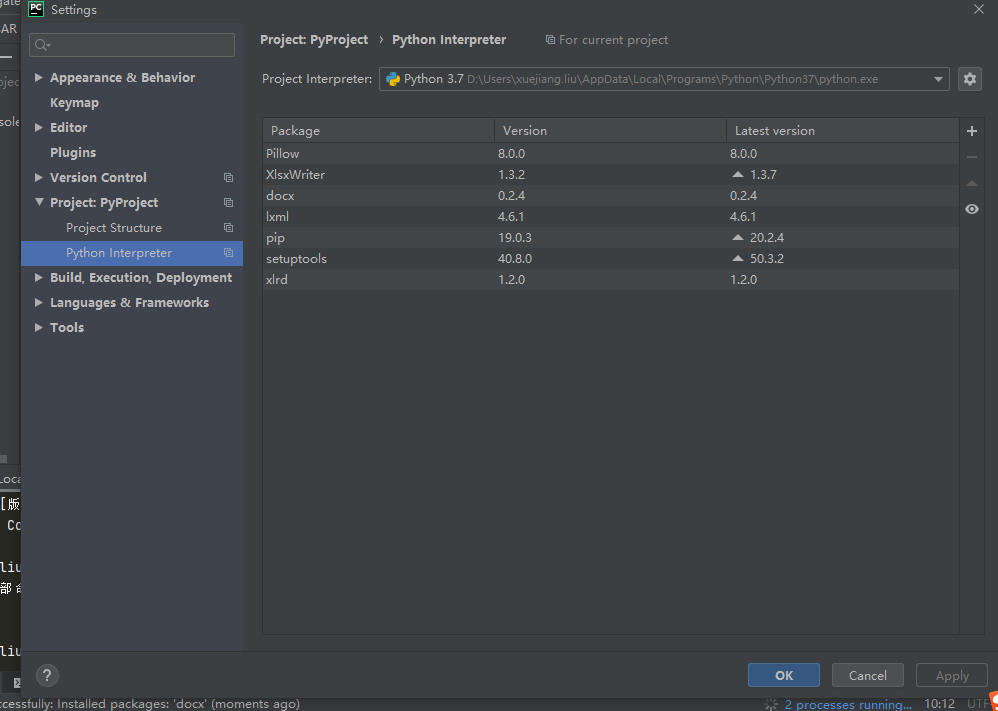Click Installed packages 'docx' status message
998x711 pixels.
[150, 704]
